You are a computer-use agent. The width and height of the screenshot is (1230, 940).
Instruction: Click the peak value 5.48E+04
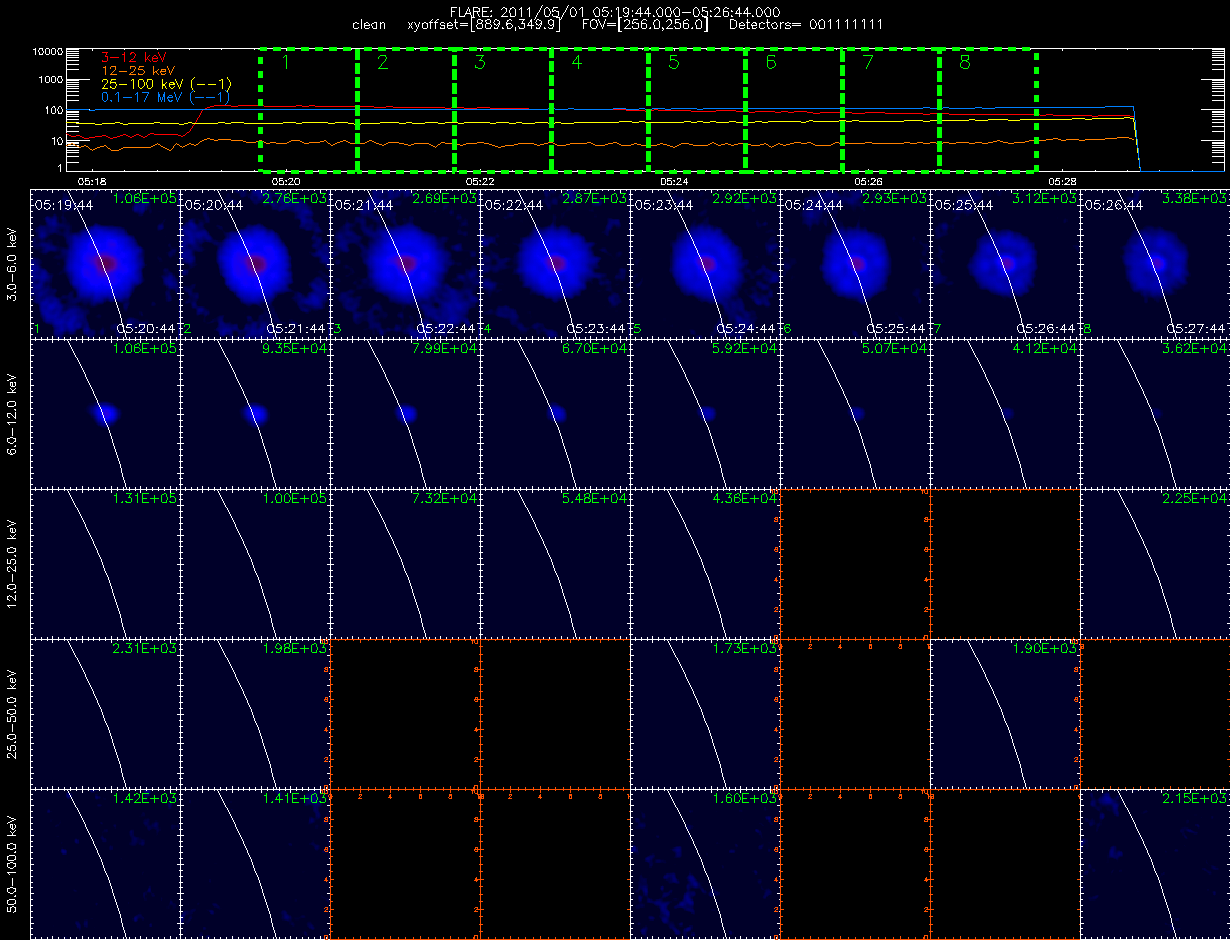pyautogui.click(x=595, y=499)
